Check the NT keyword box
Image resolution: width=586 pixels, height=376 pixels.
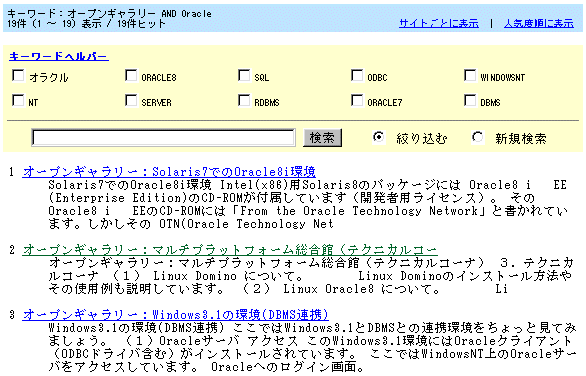[x=18, y=101]
